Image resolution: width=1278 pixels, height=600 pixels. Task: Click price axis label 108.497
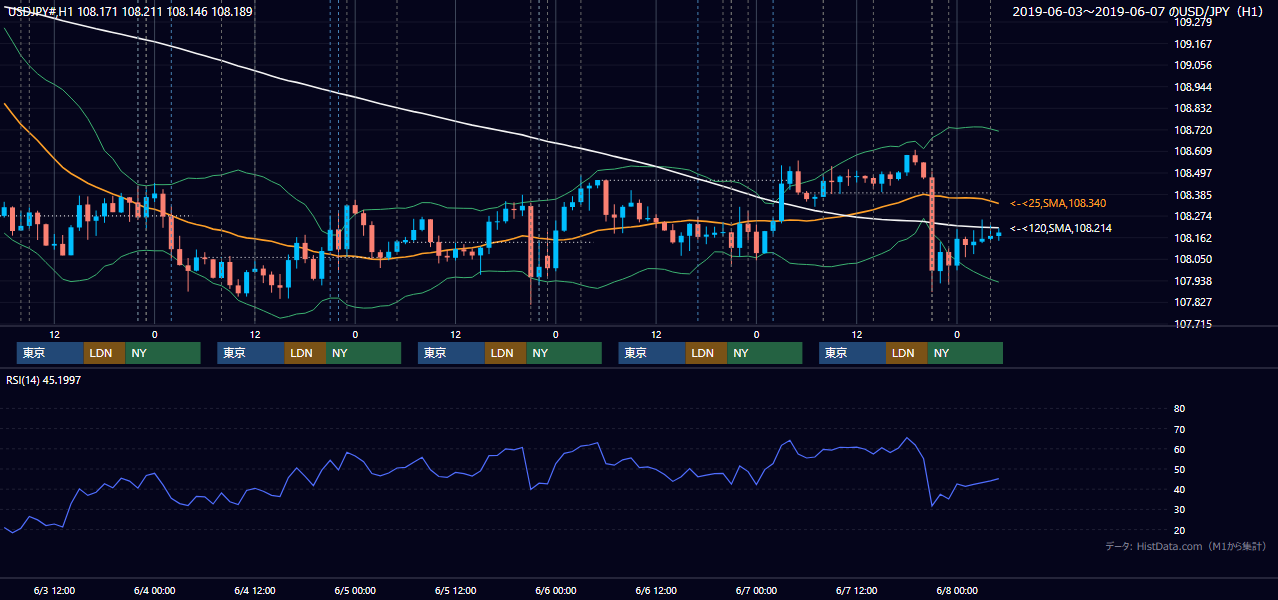1193,173
